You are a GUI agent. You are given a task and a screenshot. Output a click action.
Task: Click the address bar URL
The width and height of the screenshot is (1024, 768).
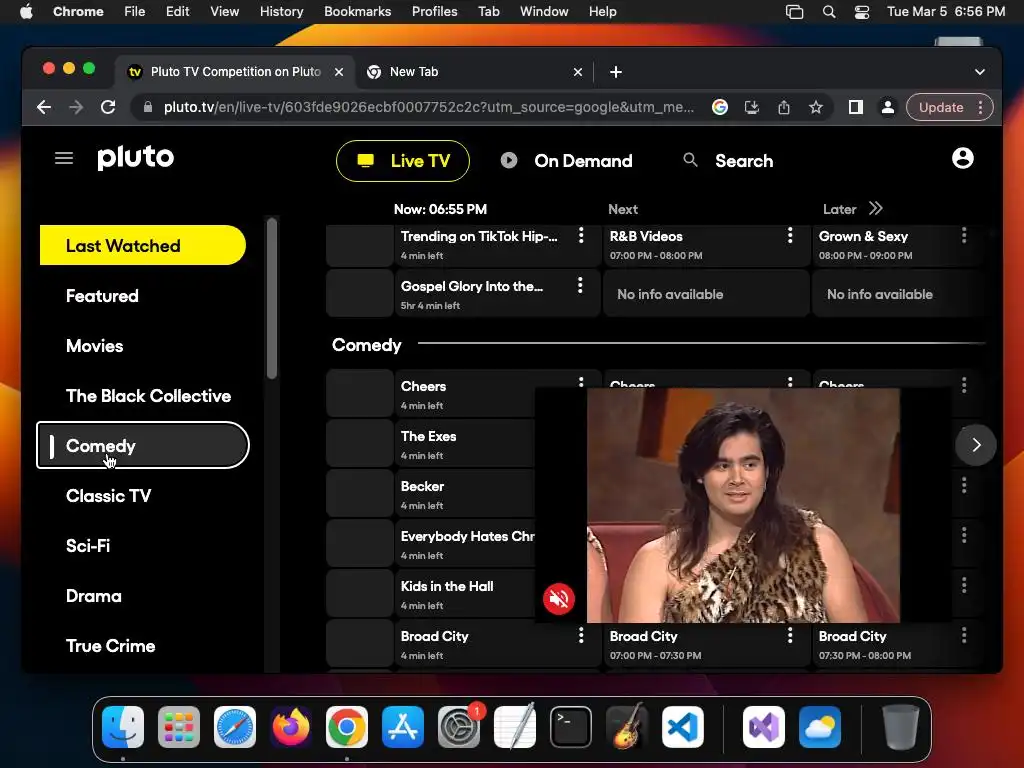pos(428,107)
